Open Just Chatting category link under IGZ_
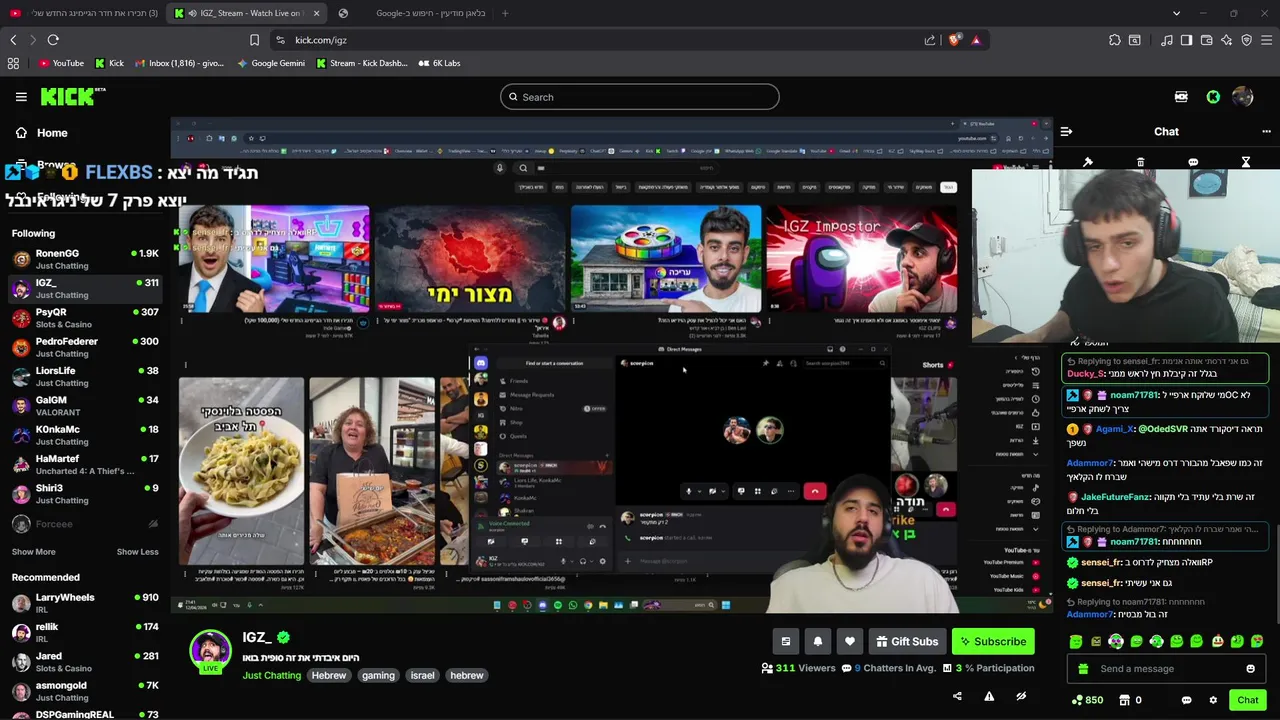This screenshot has height=720, width=1280. (x=272, y=675)
